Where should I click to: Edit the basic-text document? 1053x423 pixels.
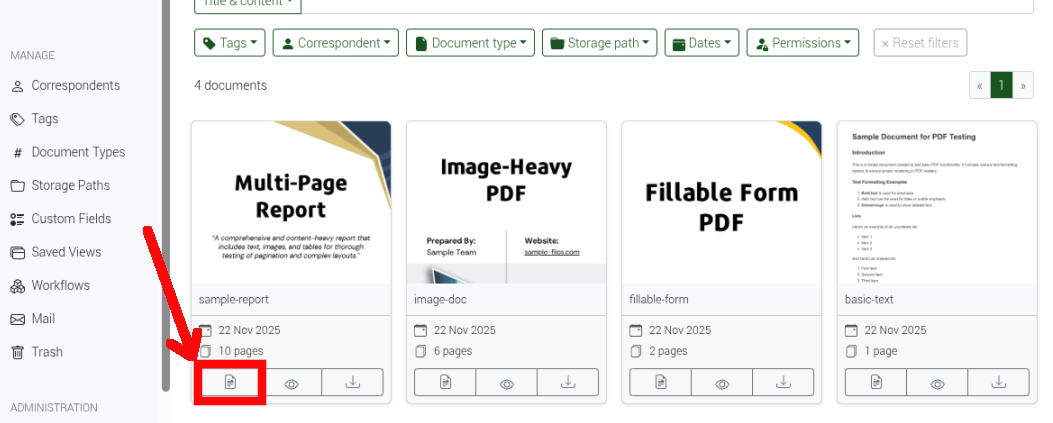coord(876,382)
